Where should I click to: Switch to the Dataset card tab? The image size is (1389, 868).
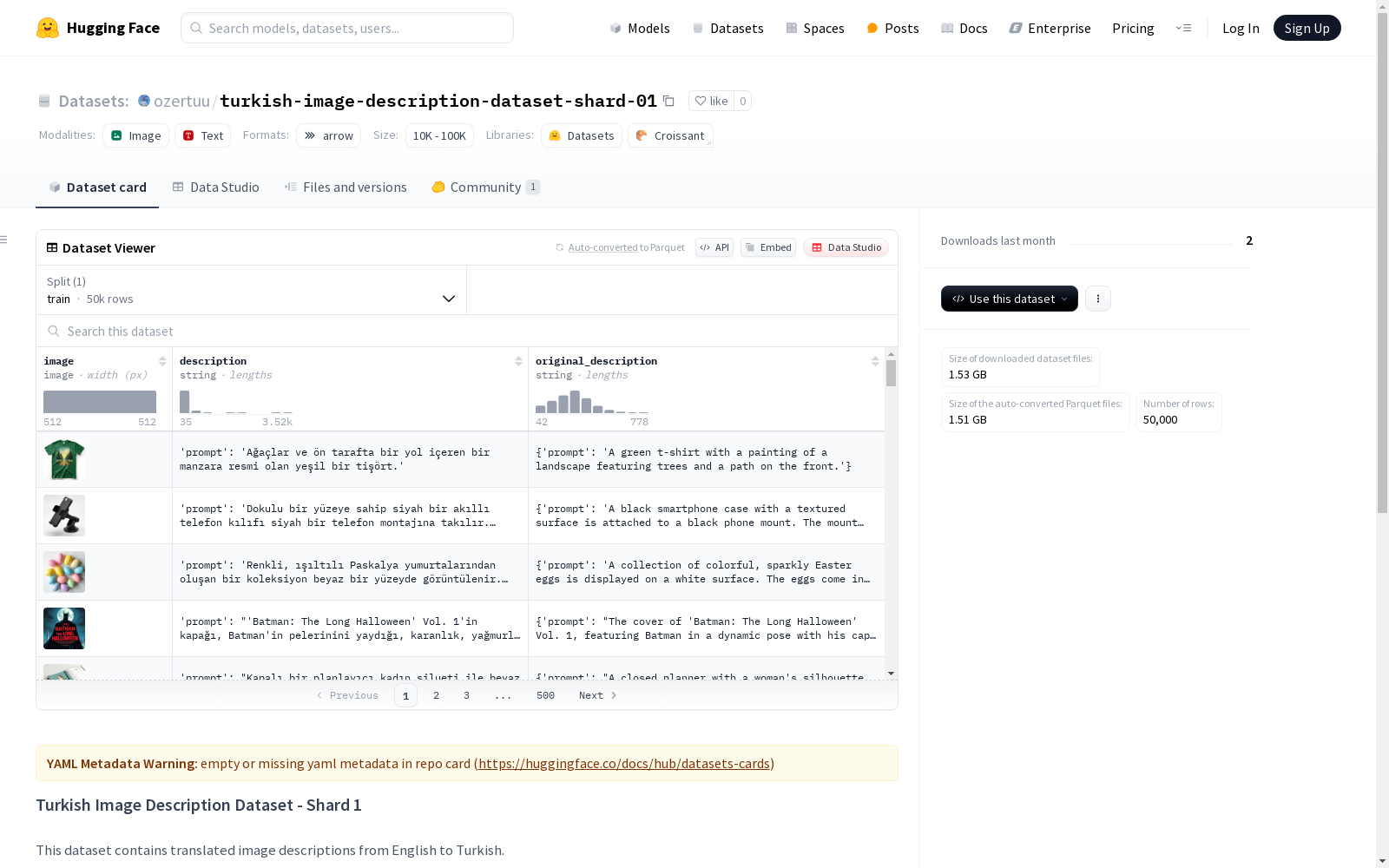(x=97, y=187)
